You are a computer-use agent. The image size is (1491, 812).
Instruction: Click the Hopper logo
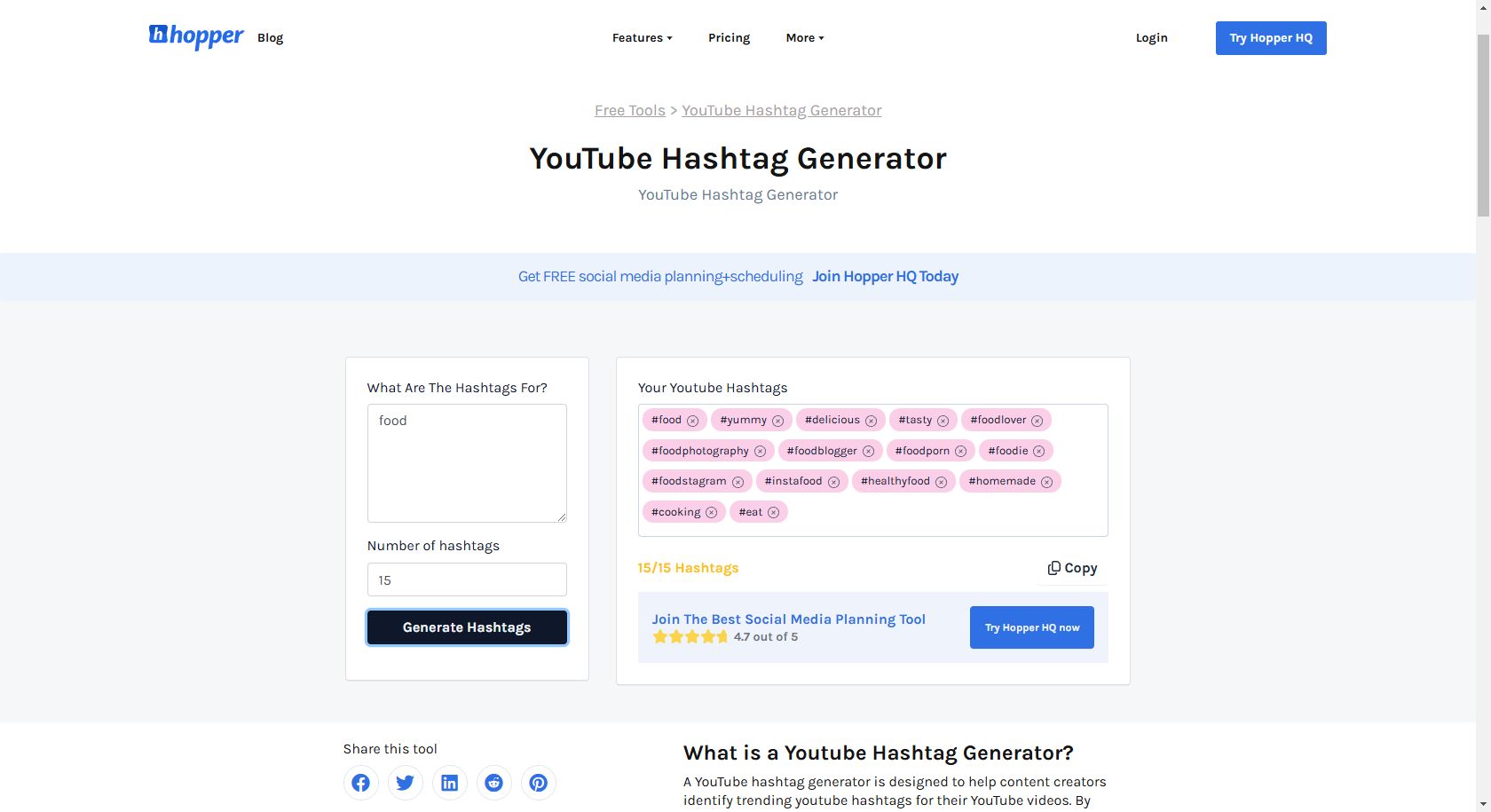point(196,36)
